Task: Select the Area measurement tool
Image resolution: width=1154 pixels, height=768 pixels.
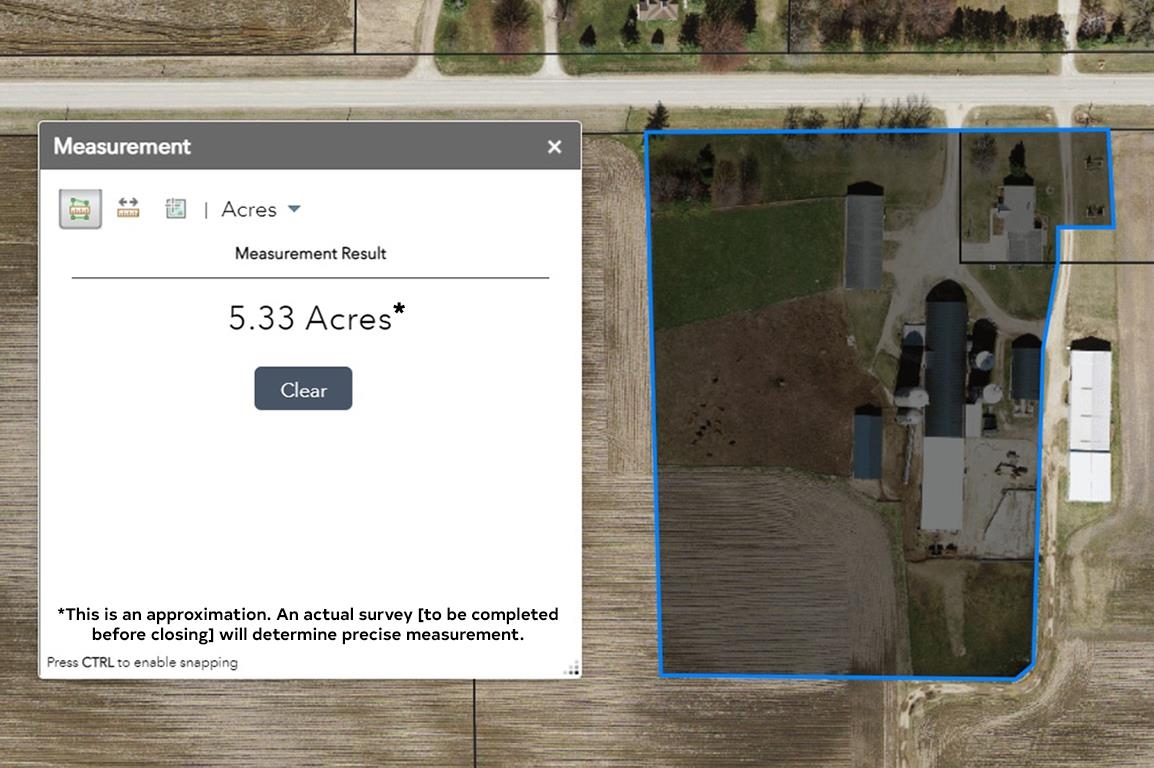Action: pos(80,209)
